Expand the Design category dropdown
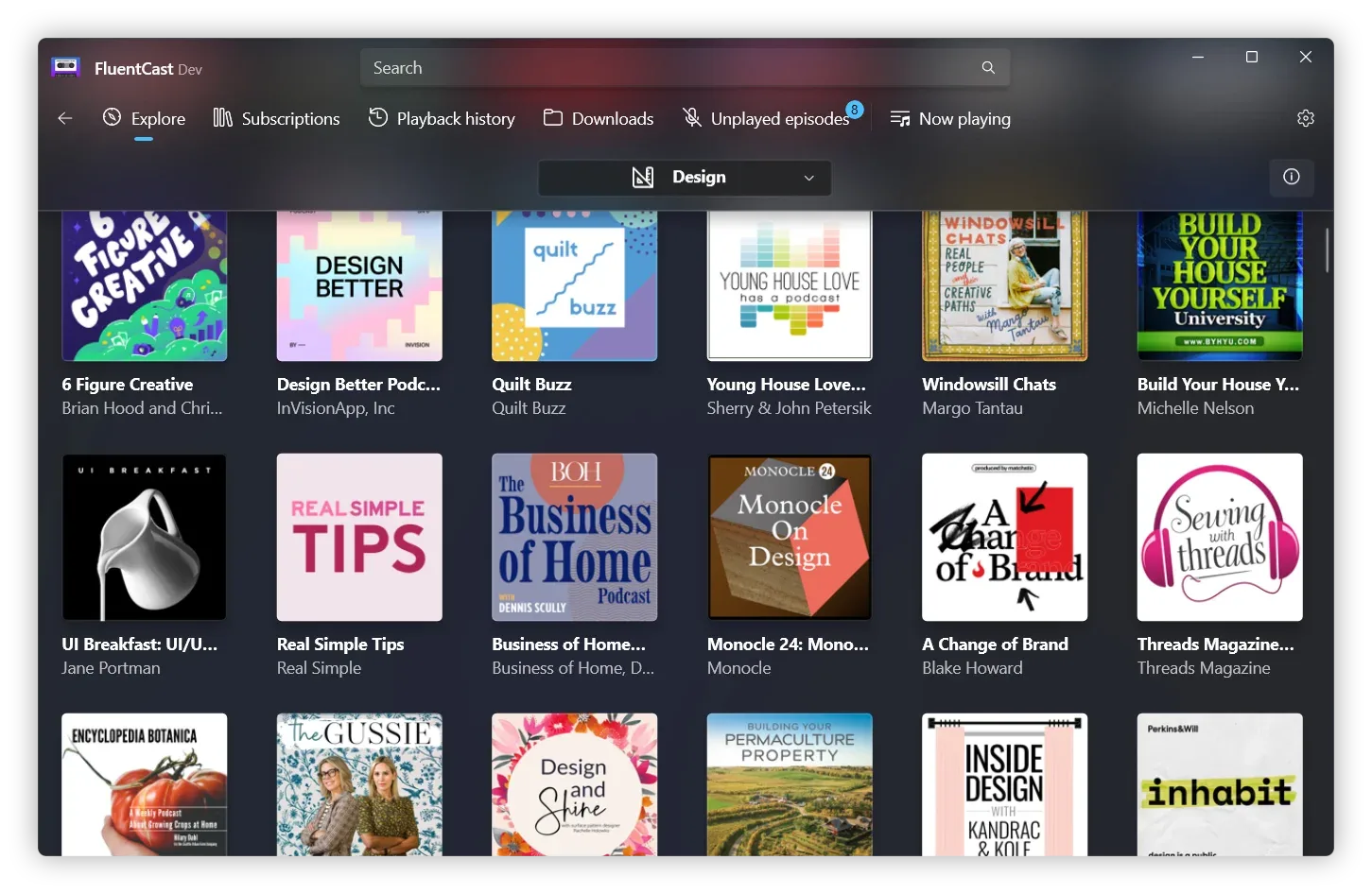Screen dimensions: 1372x894 point(685,178)
